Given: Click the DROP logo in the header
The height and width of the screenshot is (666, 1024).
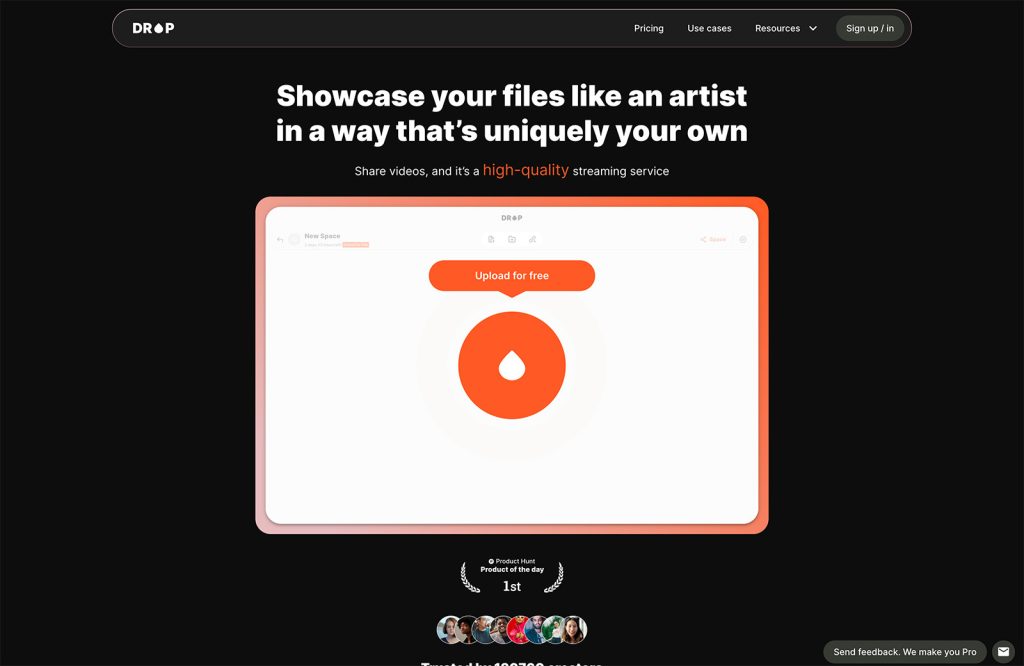Looking at the screenshot, I should coord(153,28).
